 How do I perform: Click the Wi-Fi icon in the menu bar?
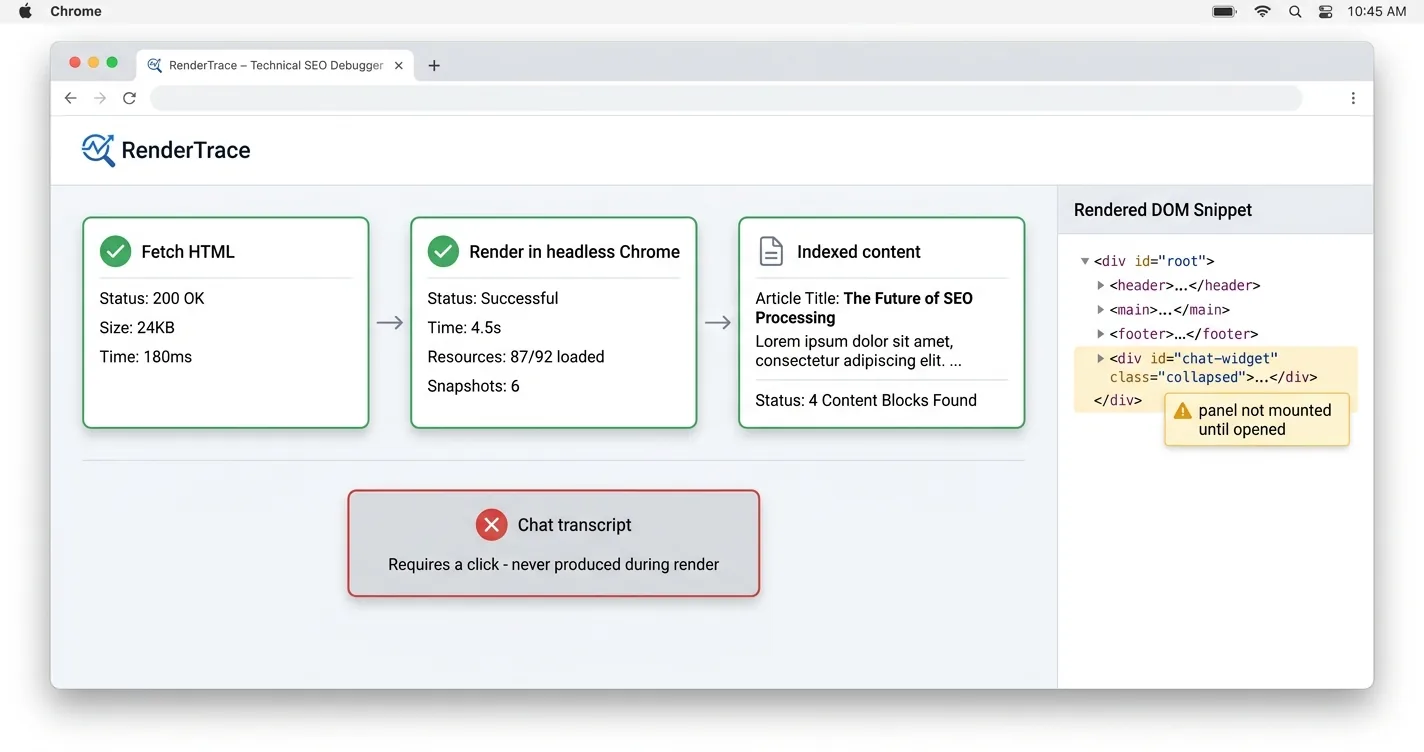pos(1263,11)
